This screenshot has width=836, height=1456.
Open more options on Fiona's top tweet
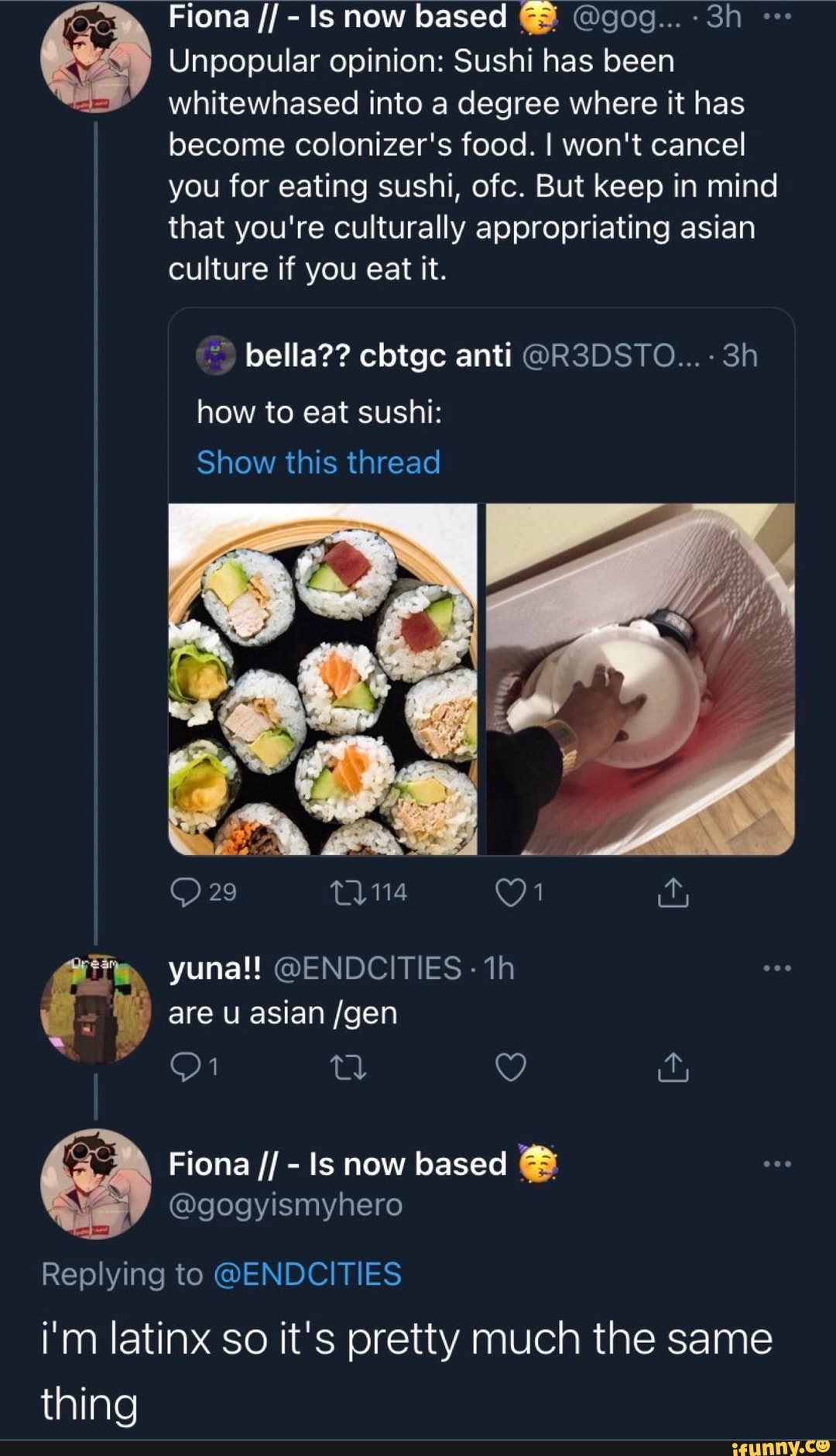coord(776,17)
